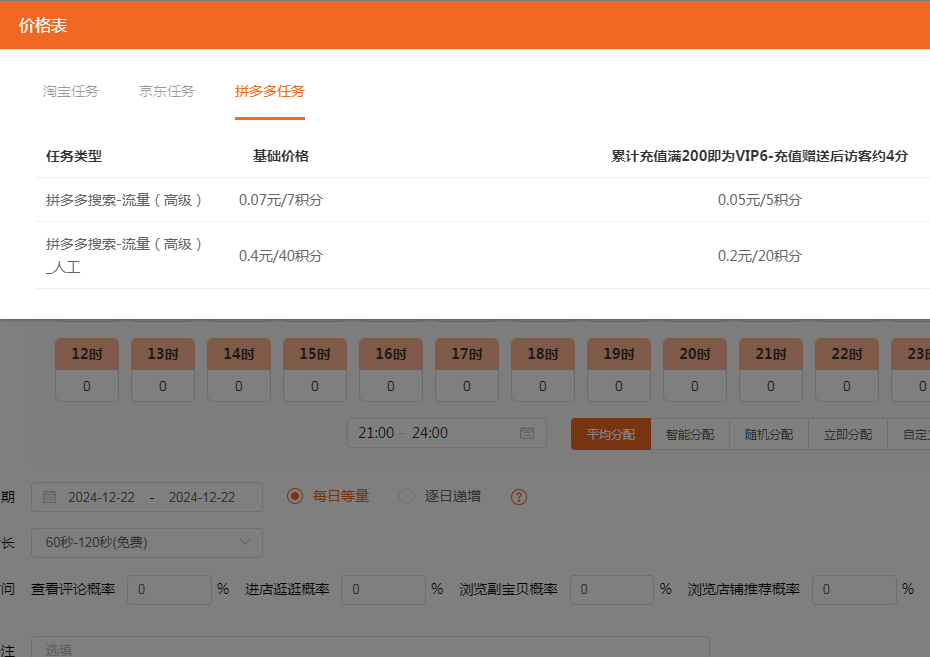This screenshot has height=657, width=930.
Task: Click the 20时 hour button
Action: pos(694,353)
